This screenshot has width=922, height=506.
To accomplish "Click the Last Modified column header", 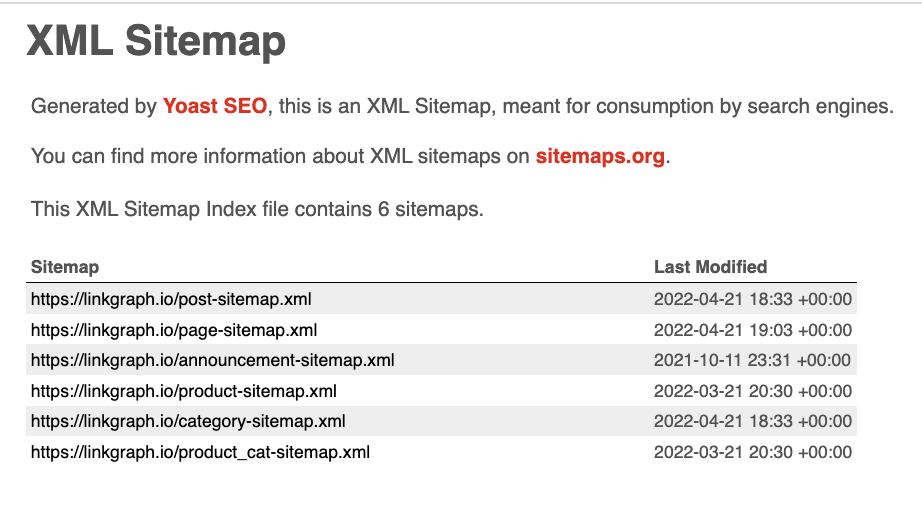I will tap(710, 267).
